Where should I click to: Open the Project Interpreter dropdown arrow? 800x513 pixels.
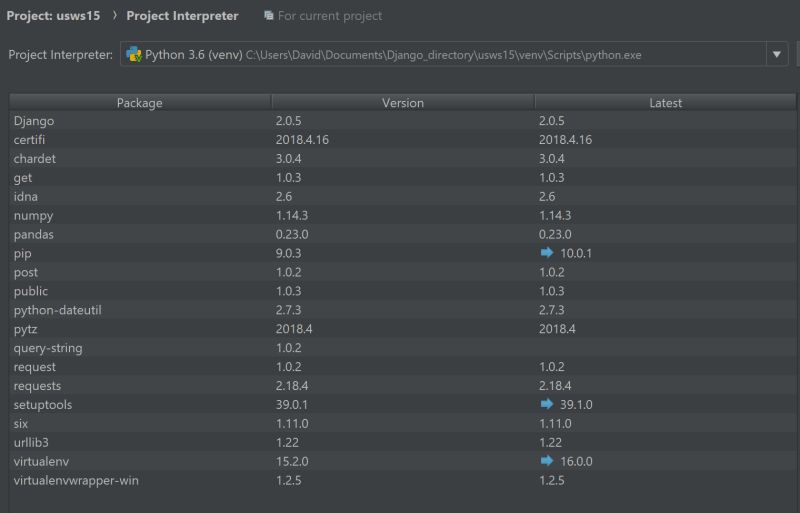click(777, 54)
